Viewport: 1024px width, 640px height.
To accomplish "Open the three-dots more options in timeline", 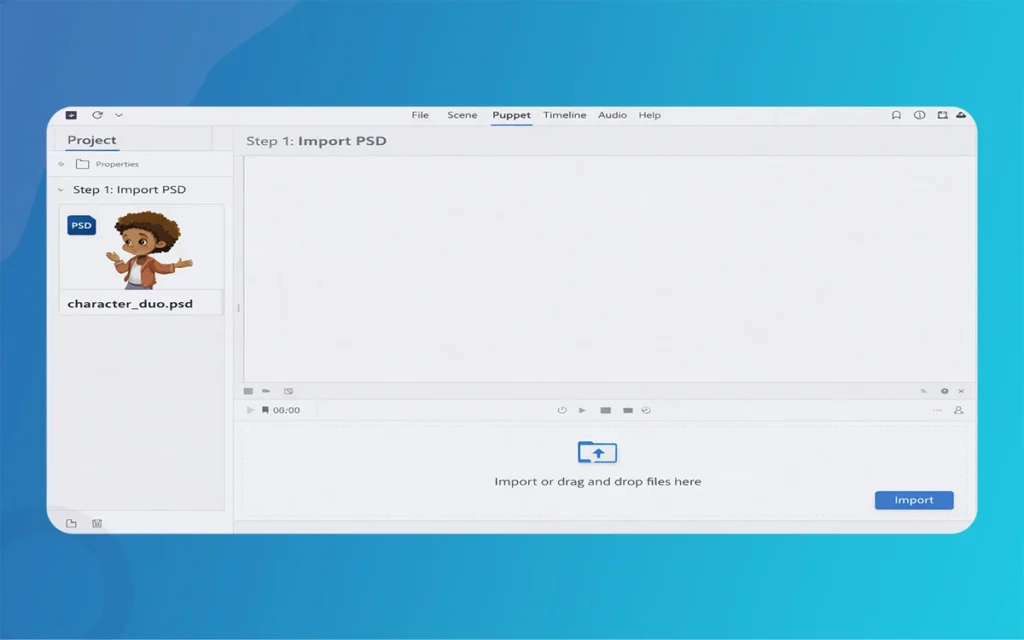I will click(937, 410).
